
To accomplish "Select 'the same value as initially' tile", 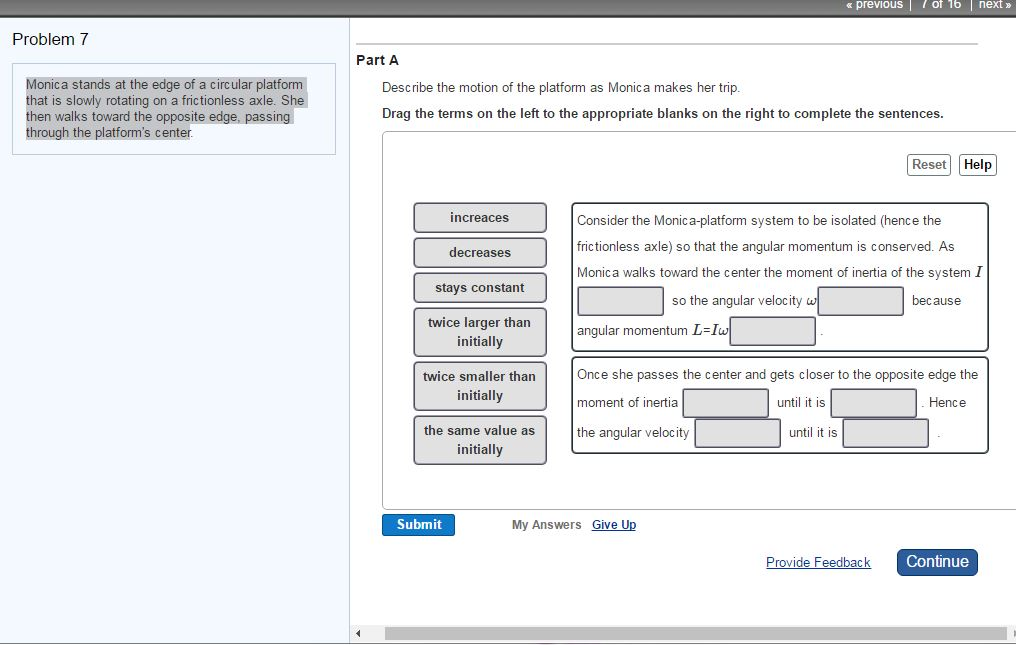I will pos(480,440).
